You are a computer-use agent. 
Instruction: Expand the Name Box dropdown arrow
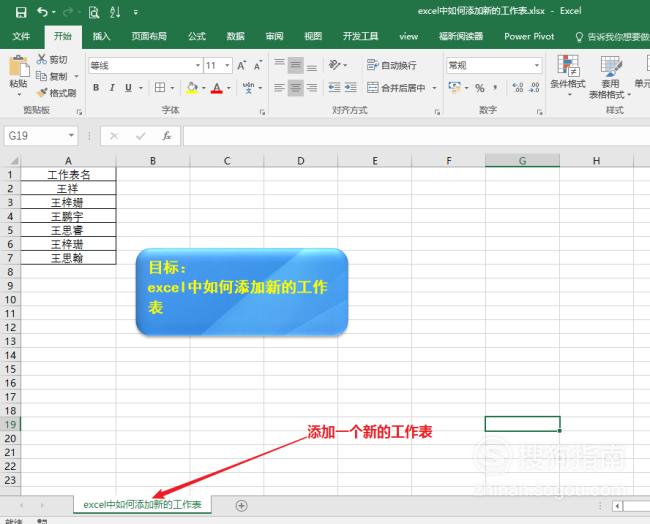coord(71,136)
